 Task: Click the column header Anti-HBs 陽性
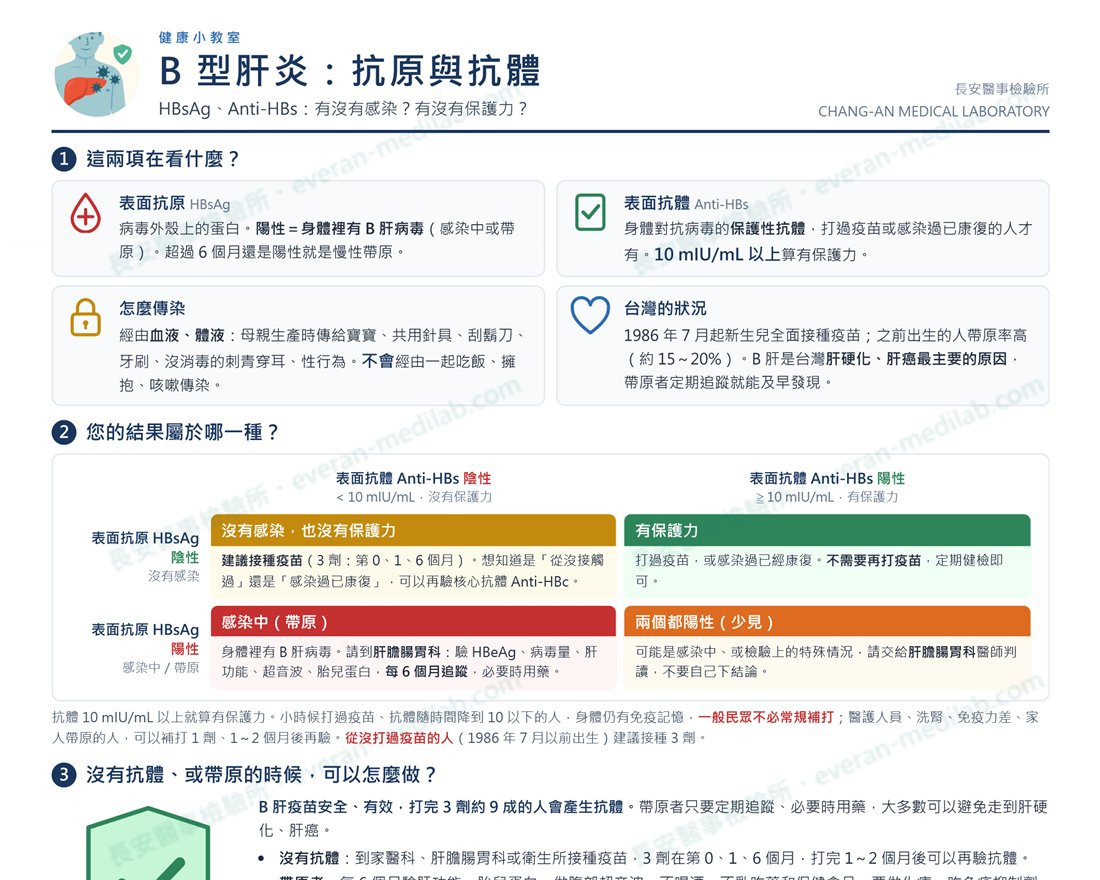(x=827, y=479)
